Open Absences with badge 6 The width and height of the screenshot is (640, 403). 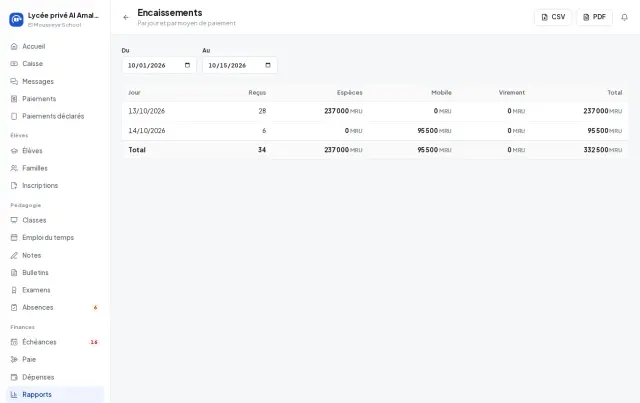point(55,307)
